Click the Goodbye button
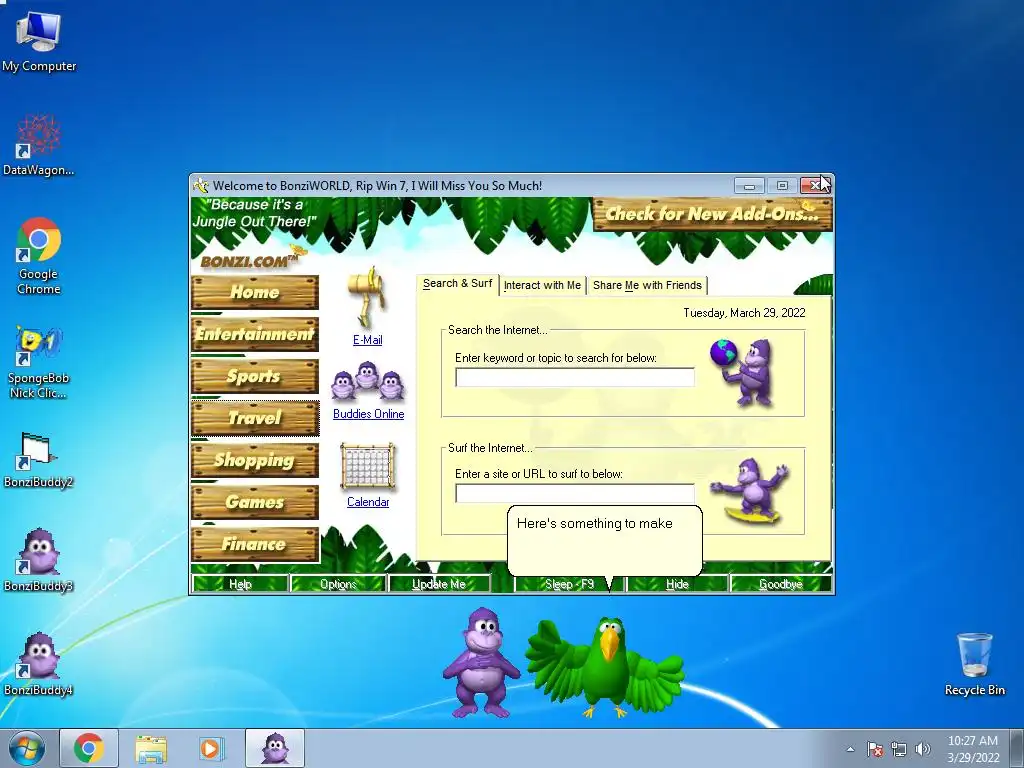Viewport: 1024px width, 768px height. pyautogui.click(x=781, y=584)
